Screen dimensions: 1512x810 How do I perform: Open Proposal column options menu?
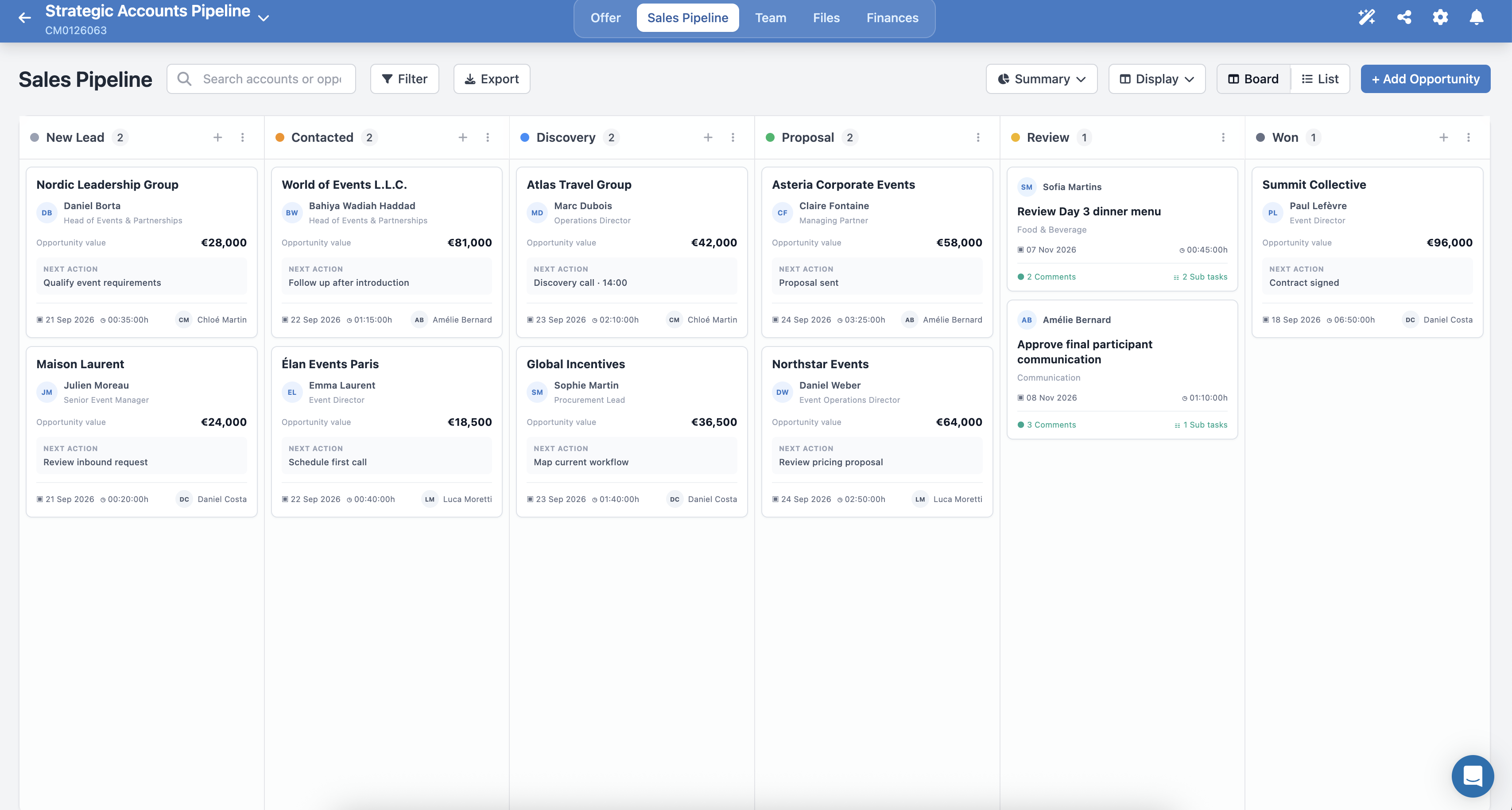(978, 137)
